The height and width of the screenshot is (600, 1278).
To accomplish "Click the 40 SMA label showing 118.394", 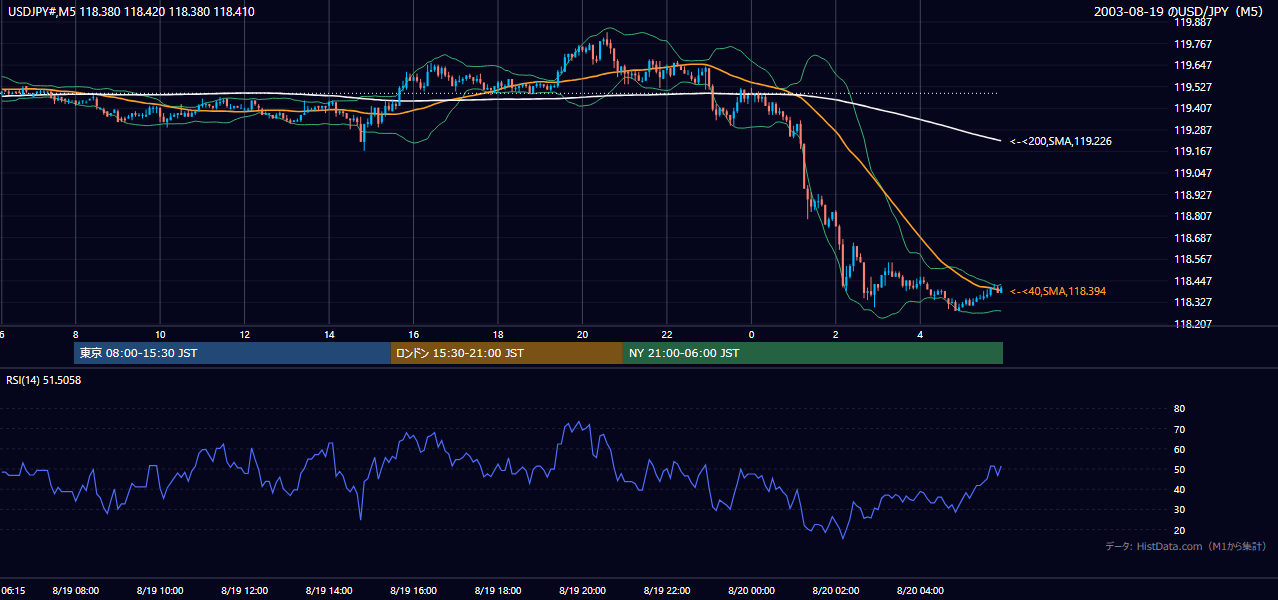I will [1058, 291].
